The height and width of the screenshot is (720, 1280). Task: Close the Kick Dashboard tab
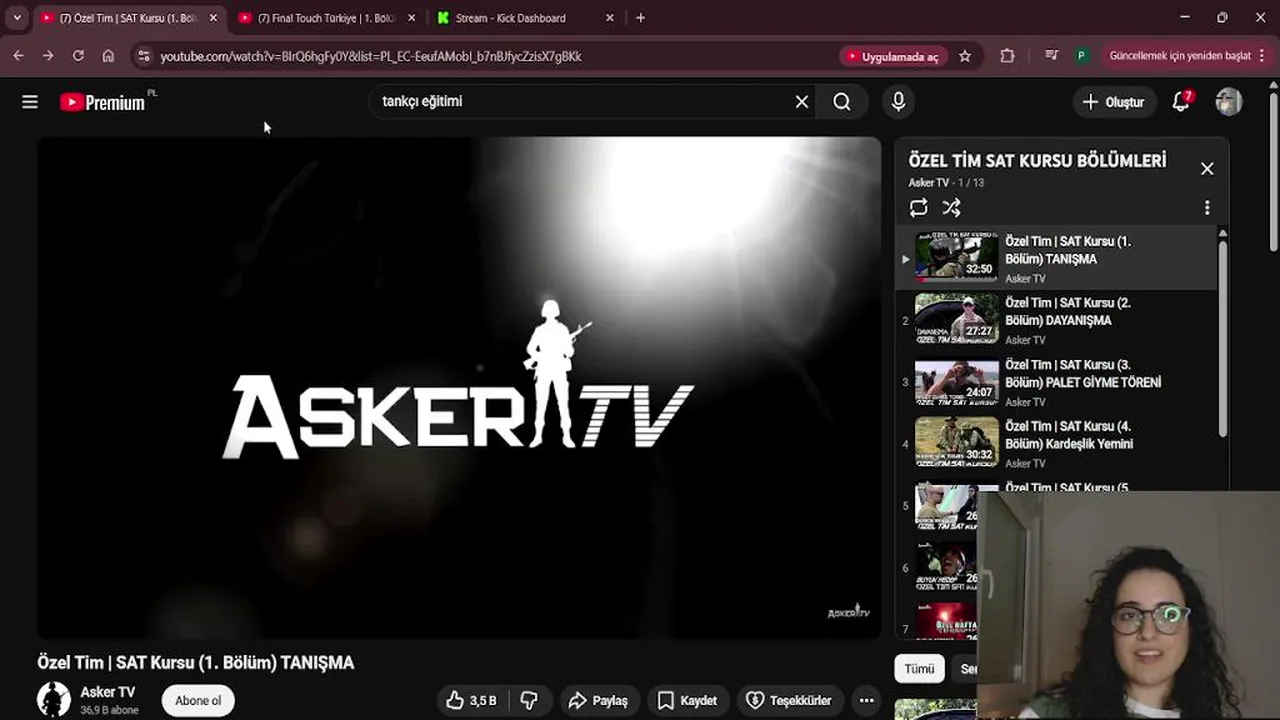[610, 18]
